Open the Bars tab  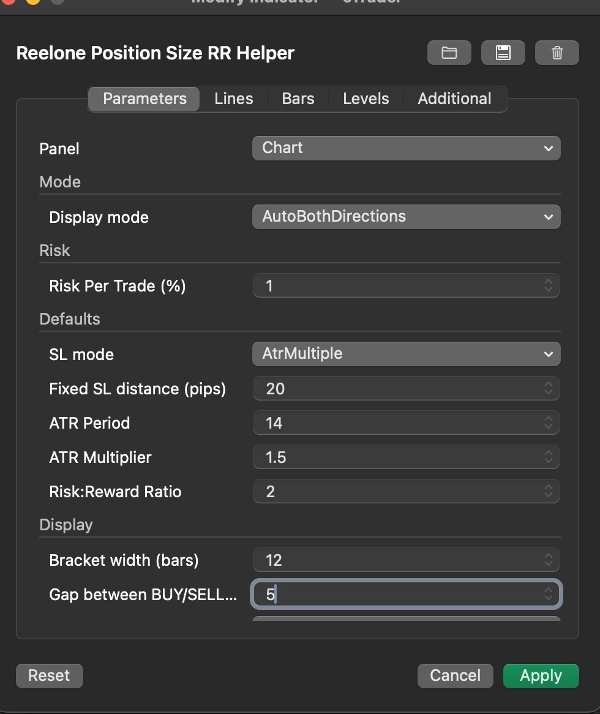298,99
